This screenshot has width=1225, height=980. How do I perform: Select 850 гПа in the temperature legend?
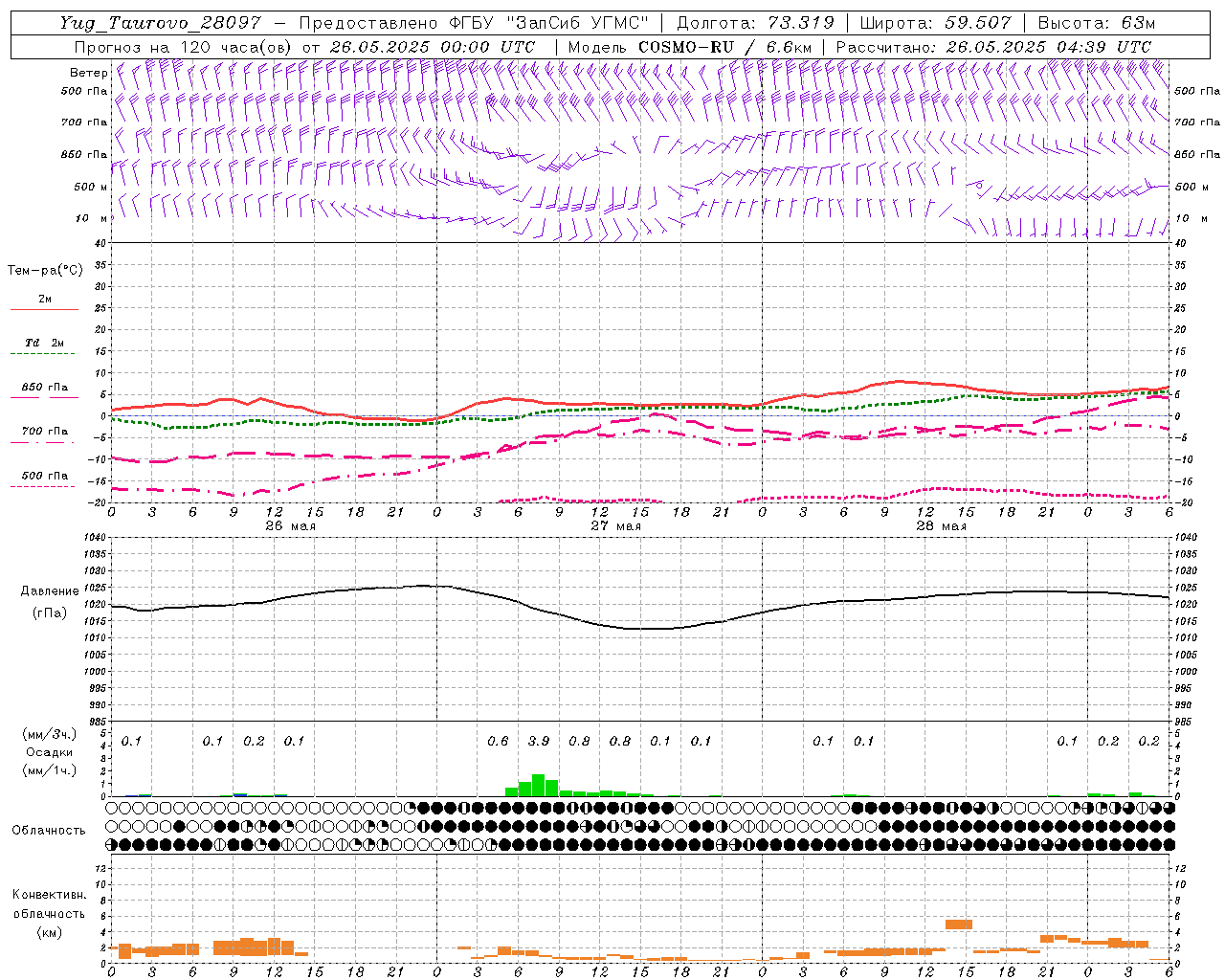pos(45,388)
